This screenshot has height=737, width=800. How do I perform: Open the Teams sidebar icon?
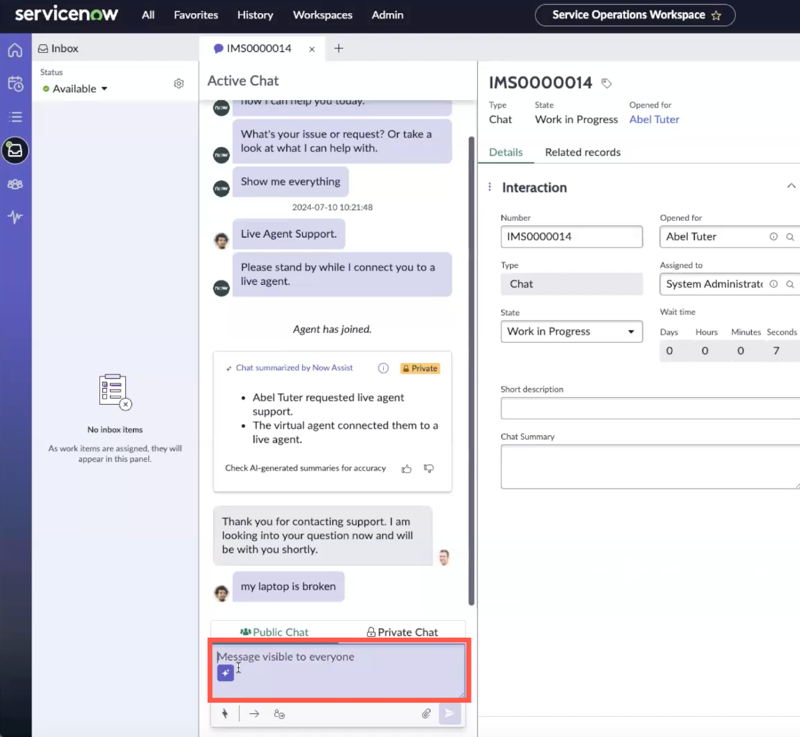[15, 184]
